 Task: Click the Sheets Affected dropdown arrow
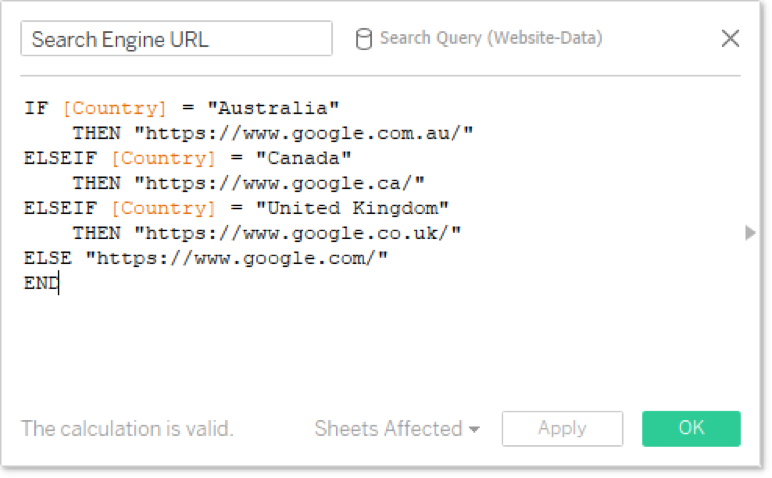[x=474, y=430]
